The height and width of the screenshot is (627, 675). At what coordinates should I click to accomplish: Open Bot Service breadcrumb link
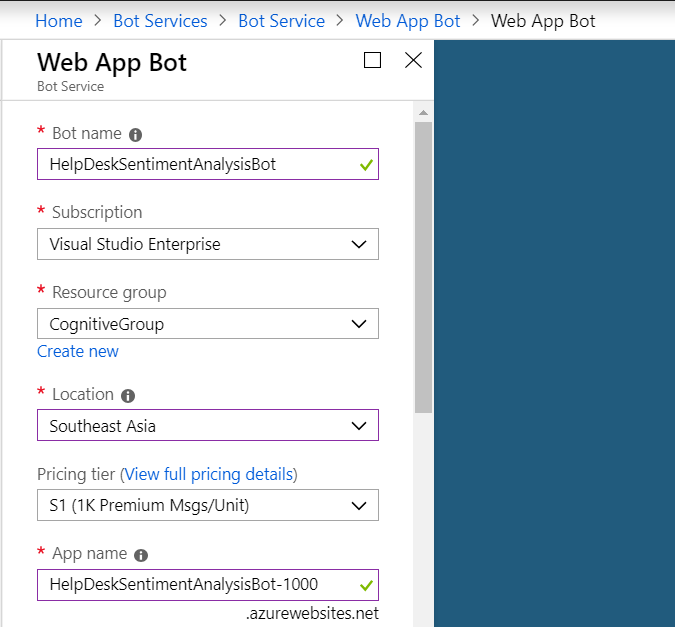coord(281,20)
